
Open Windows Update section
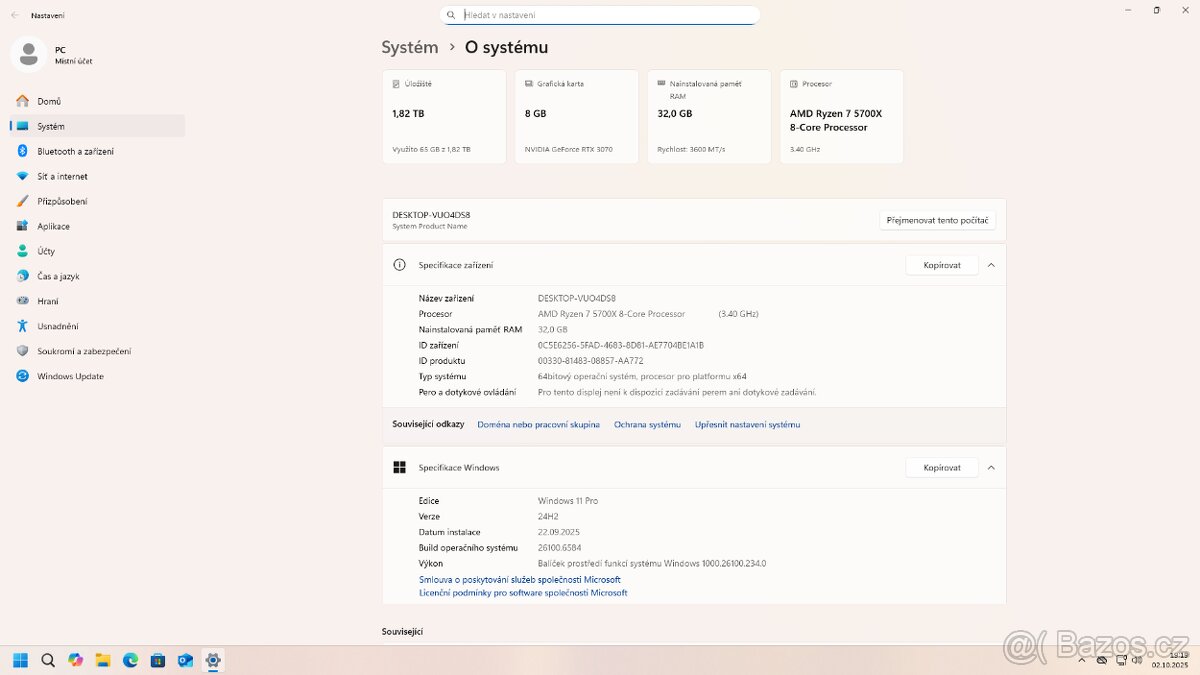(73, 376)
